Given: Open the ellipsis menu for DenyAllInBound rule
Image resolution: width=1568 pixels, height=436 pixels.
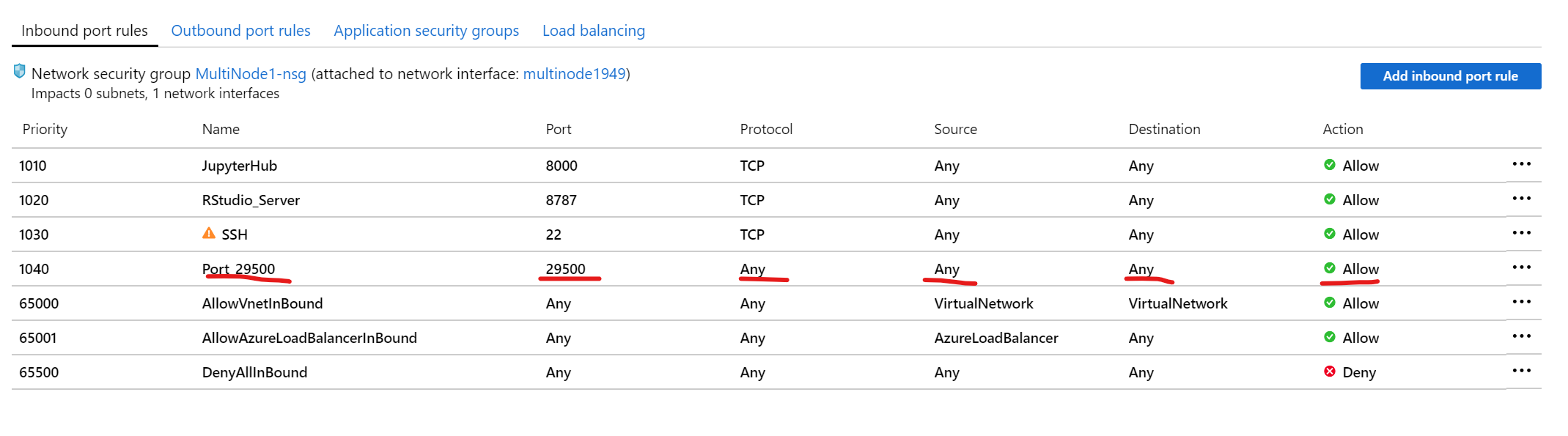Looking at the screenshot, I should (1521, 371).
